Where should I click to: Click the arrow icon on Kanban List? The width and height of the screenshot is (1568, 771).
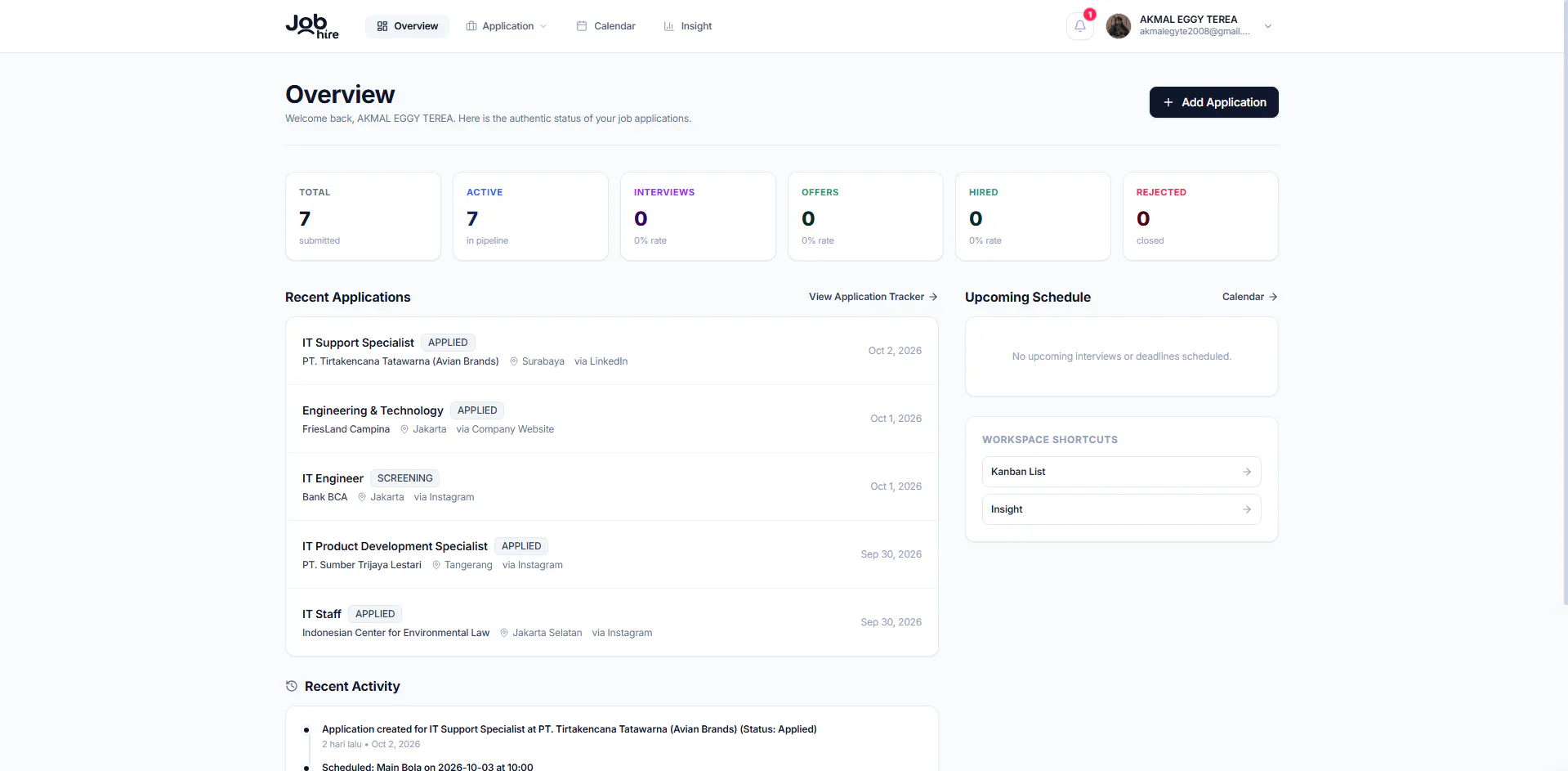coord(1247,472)
